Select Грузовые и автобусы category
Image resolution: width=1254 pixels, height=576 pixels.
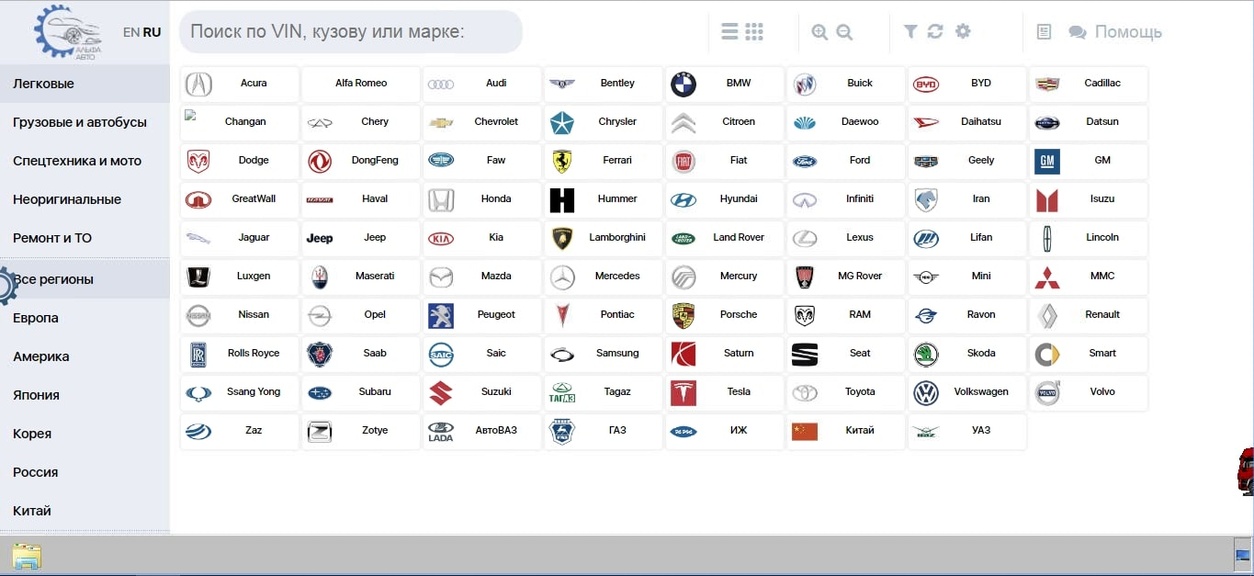pos(85,122)
